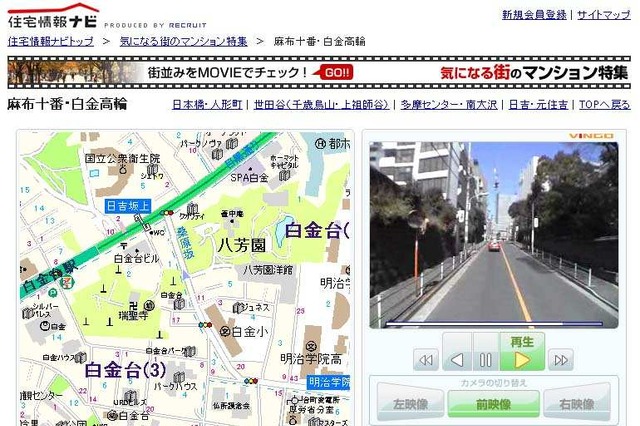This screenshot has height=426, width=640.
Task: Go to 住宅情報ナビトップ breadcrumb
Action: [x=51, y=41]
